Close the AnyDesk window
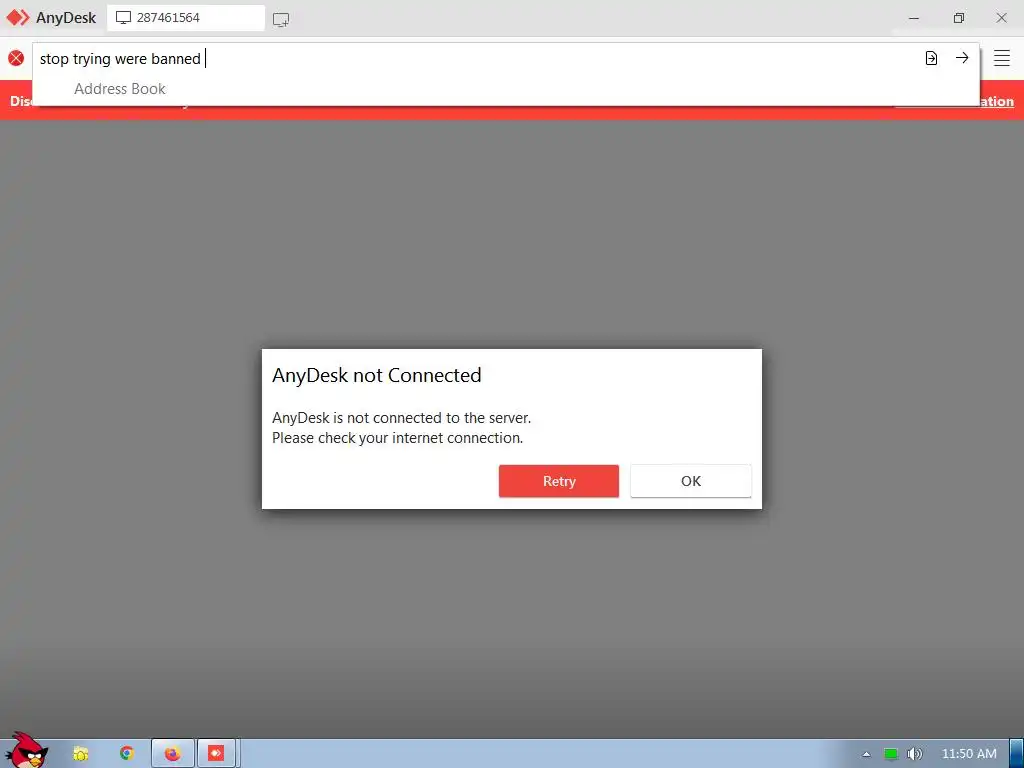1024x768 pixels. (x=1002, y=18)
